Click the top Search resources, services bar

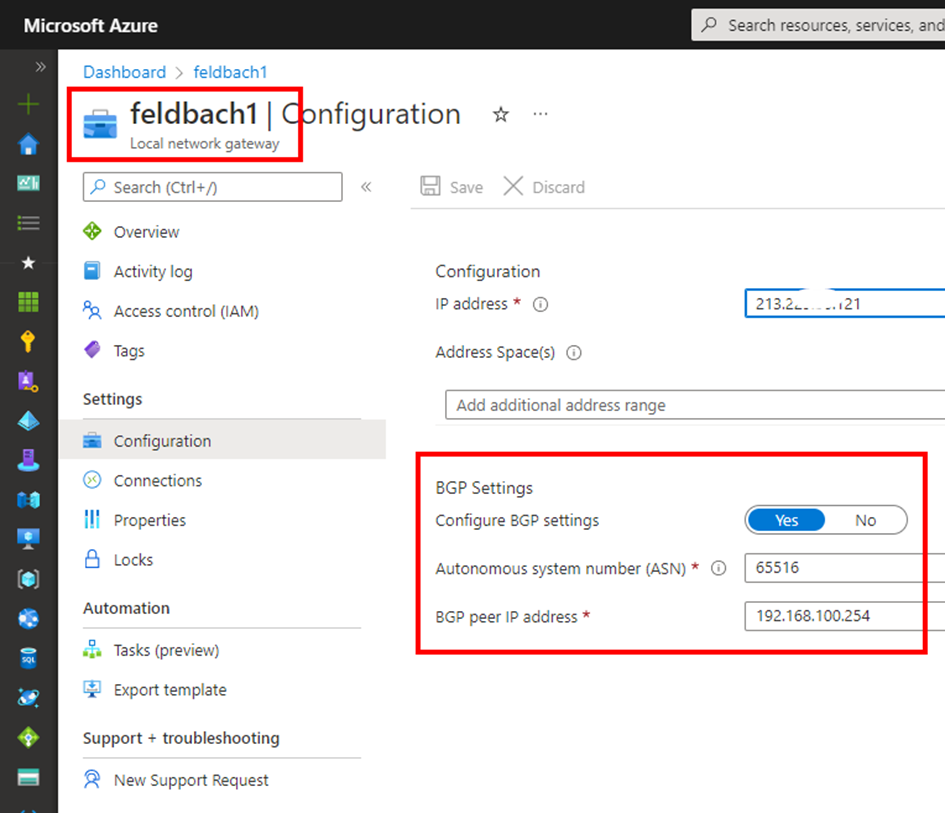(x=818, y=25)
